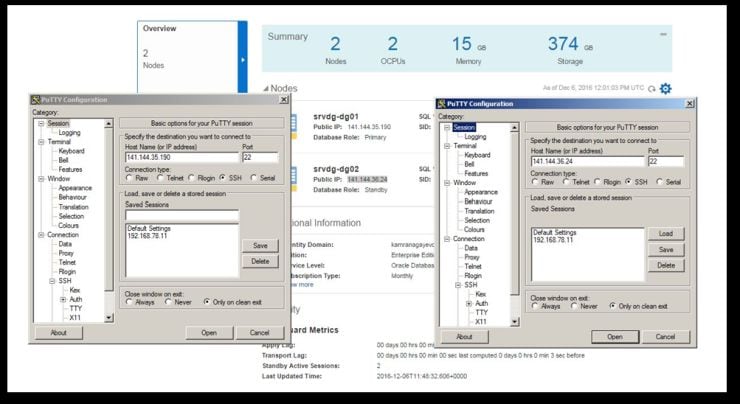This screenshot has height=404, width=740.
Task: Click the empty Saved Sessions field in gray-titled window
Action: click(182, 216)
